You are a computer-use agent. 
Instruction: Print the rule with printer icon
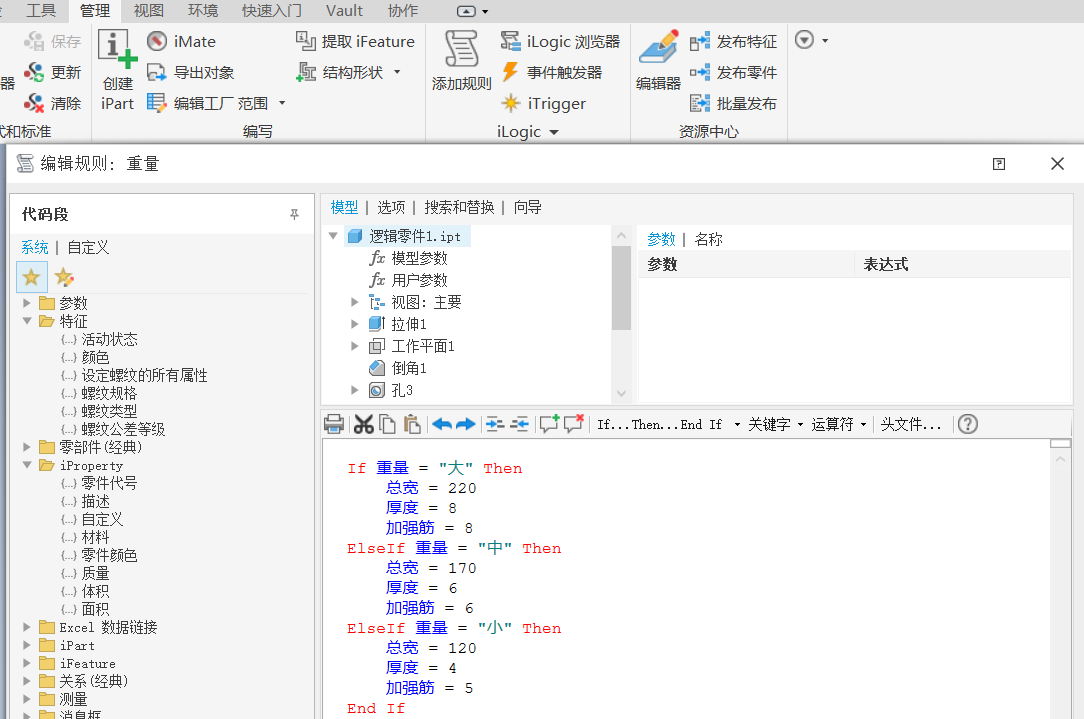click(334, 424)
